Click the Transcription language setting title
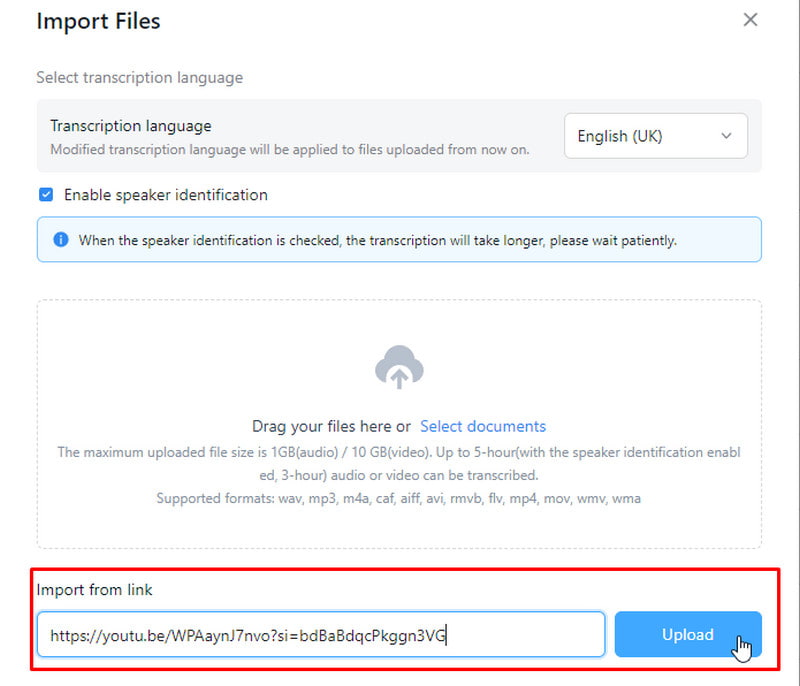Screen dimensions: 800x686 tap(131, 125)
